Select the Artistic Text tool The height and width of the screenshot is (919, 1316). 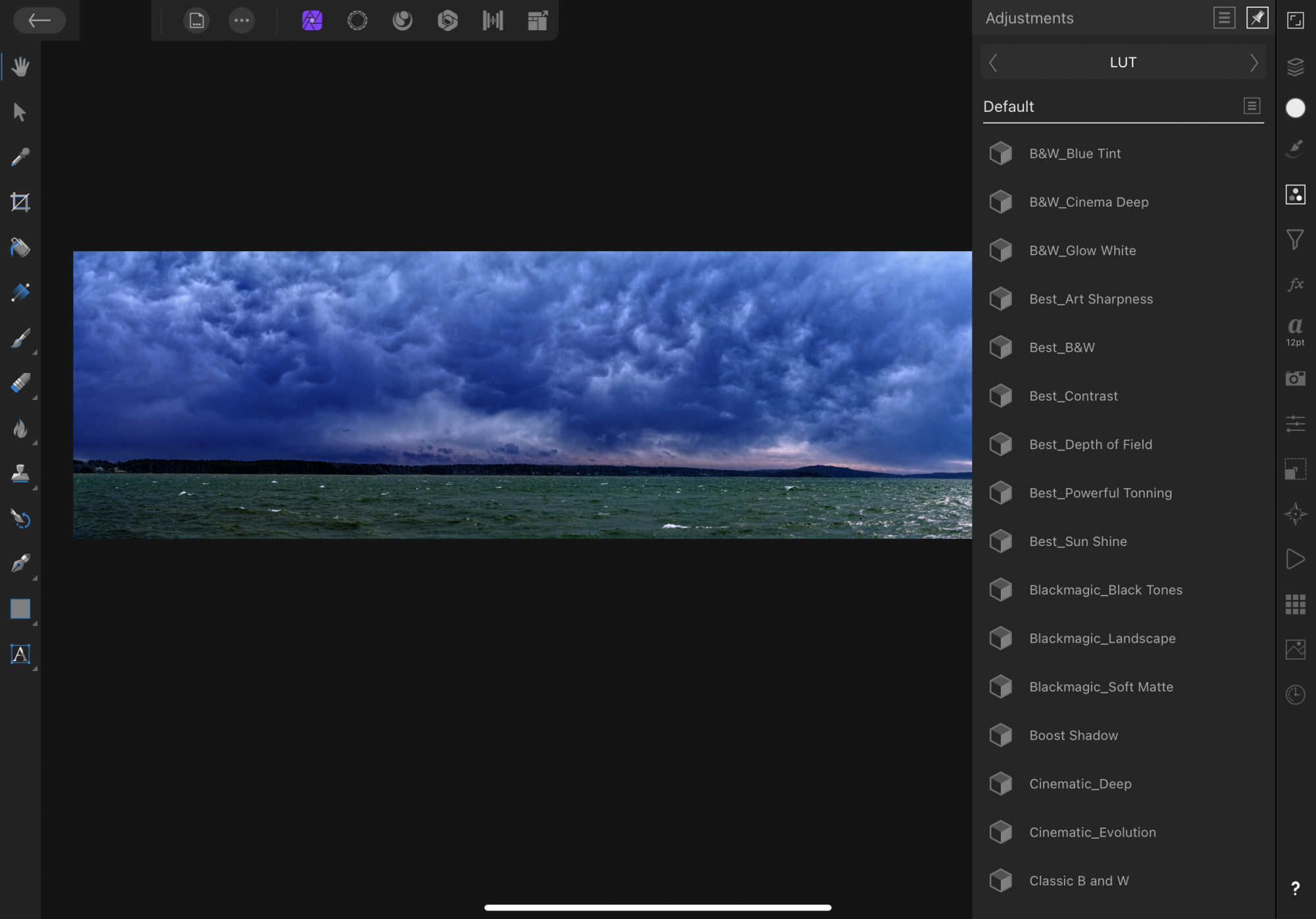click(20, 654)
